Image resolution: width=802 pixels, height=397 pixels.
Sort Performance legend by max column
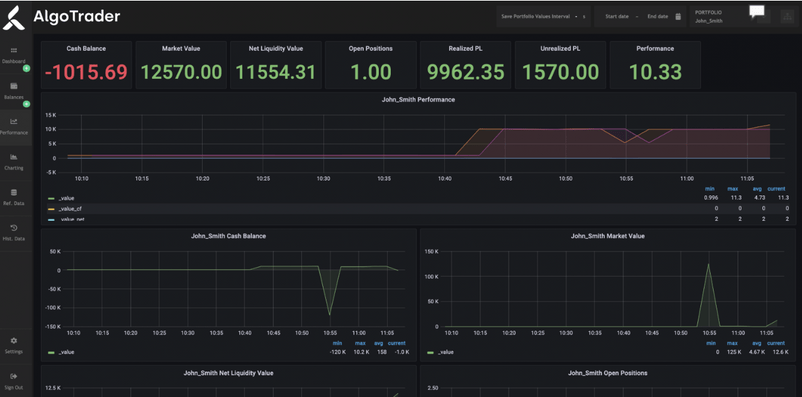733,189
